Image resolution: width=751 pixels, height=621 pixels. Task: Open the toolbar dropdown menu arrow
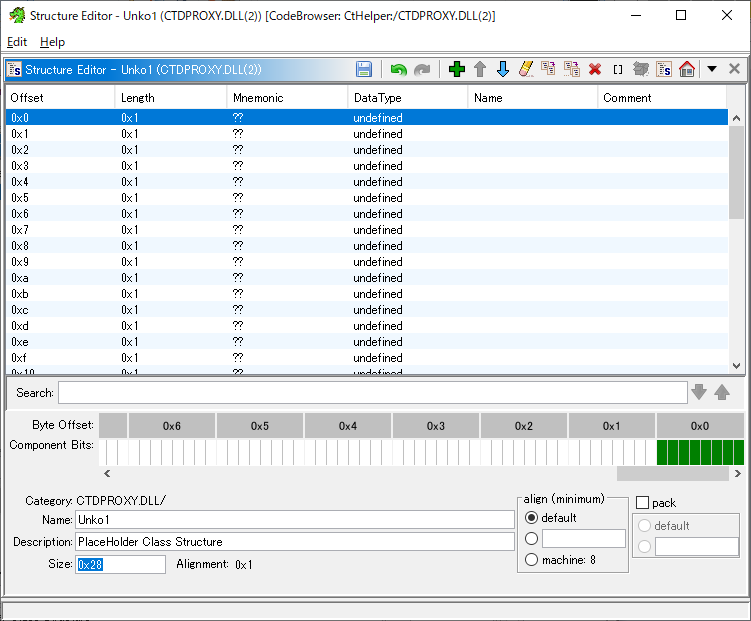[712, 69]
